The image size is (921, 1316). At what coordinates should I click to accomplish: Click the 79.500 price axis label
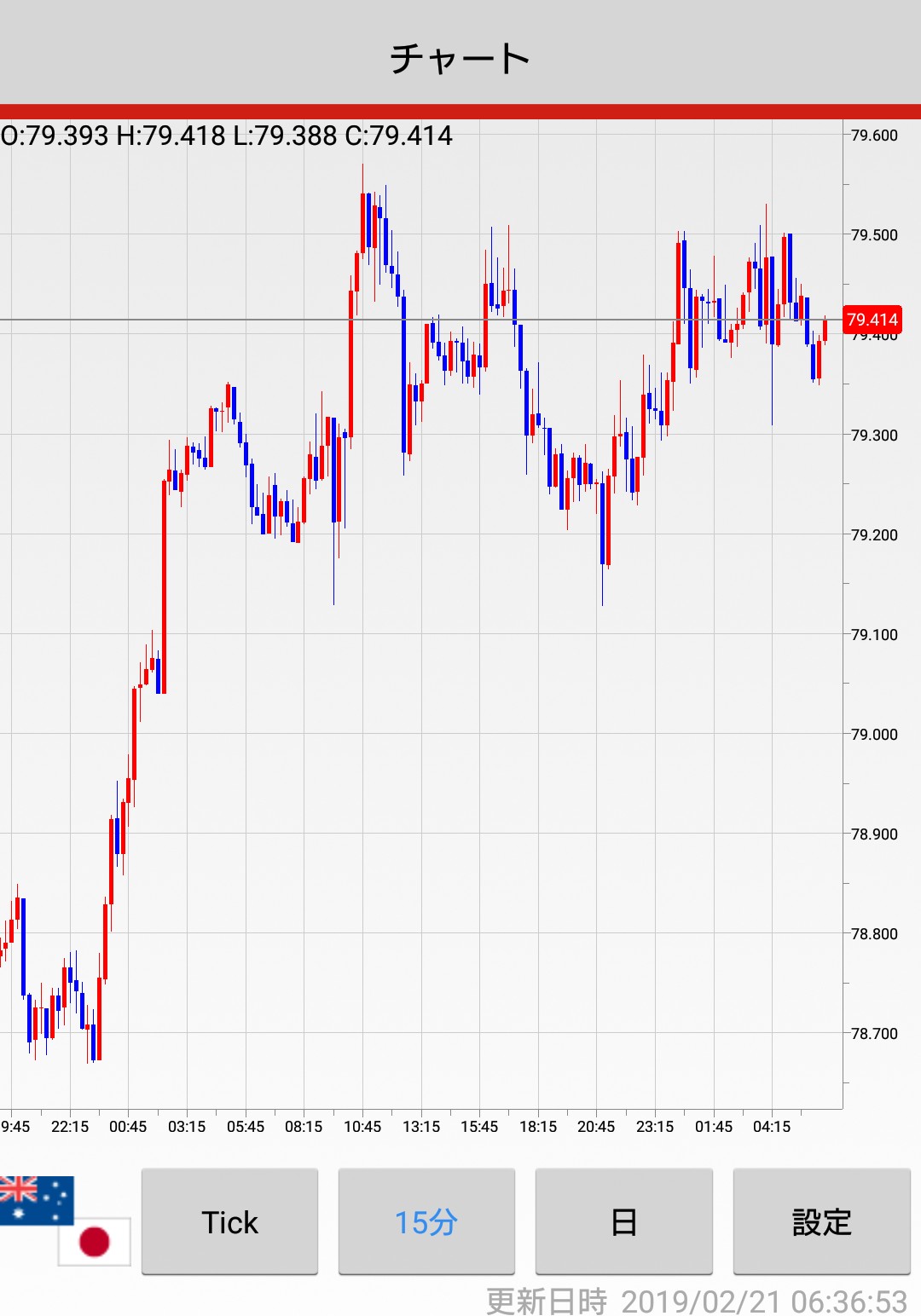[874, 235]
